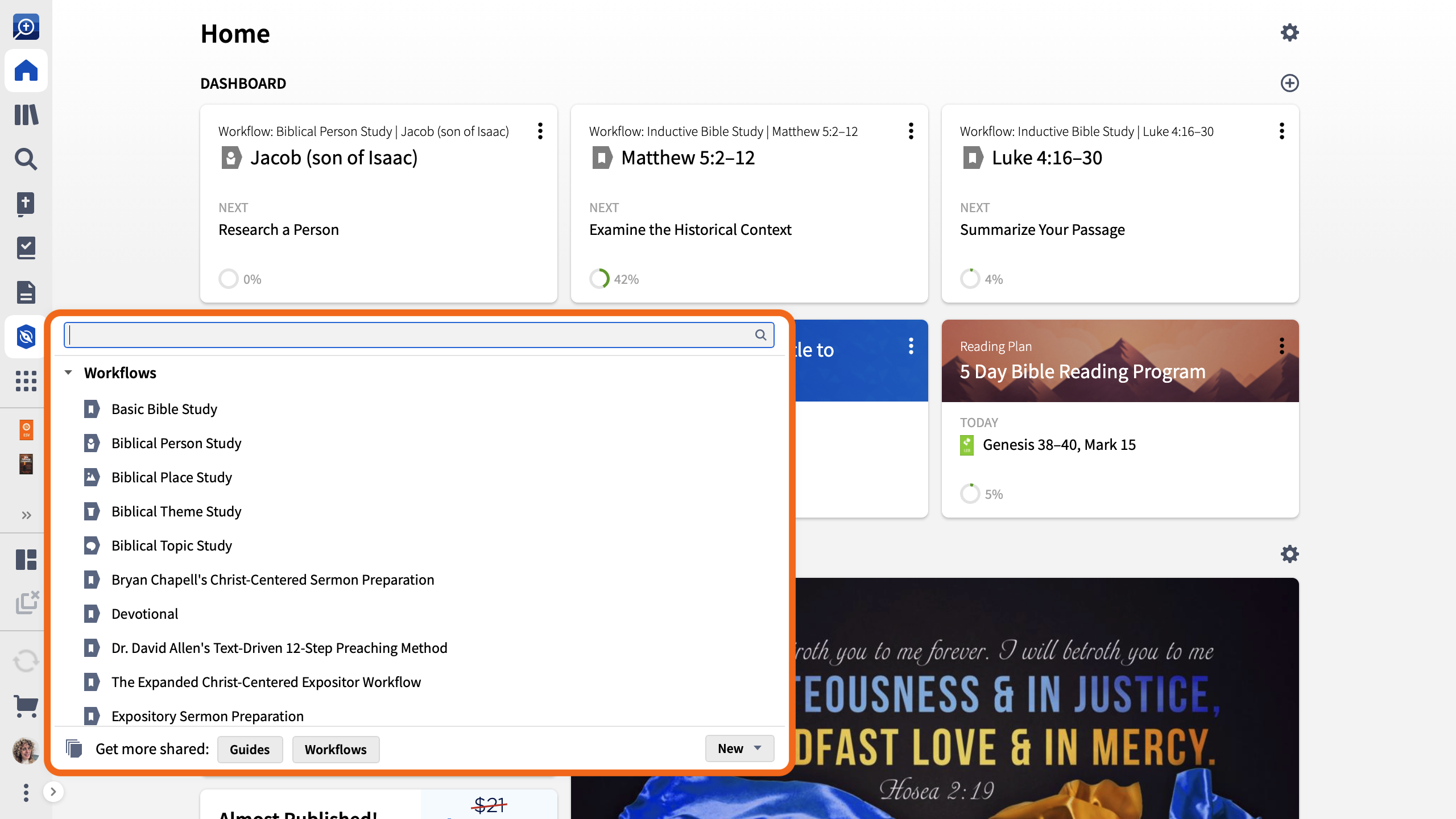
Task: Click the stacked documents icon by Get more shared
Action: [74, 748]
